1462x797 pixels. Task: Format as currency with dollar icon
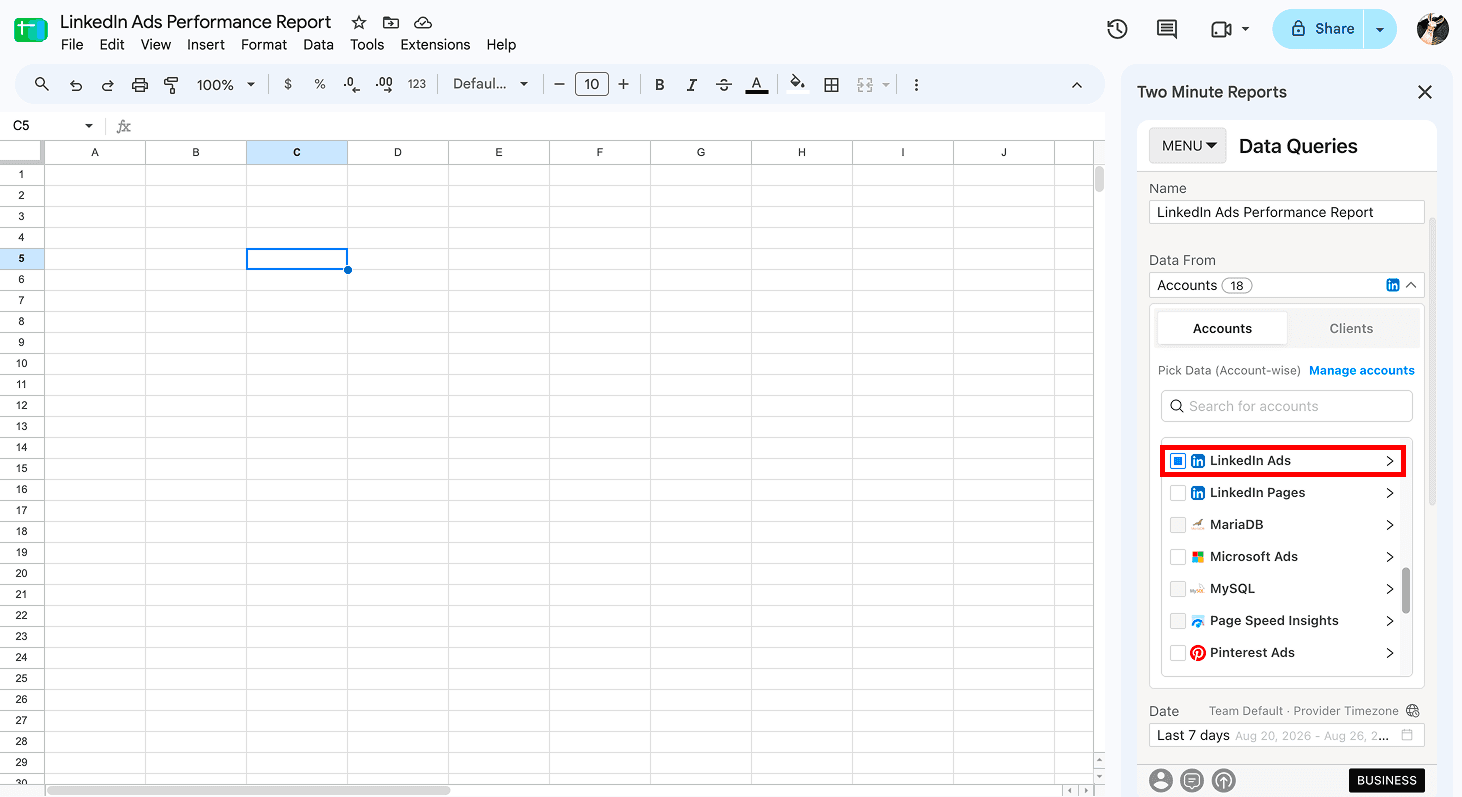pyautogui.click(x=288, y=85)
